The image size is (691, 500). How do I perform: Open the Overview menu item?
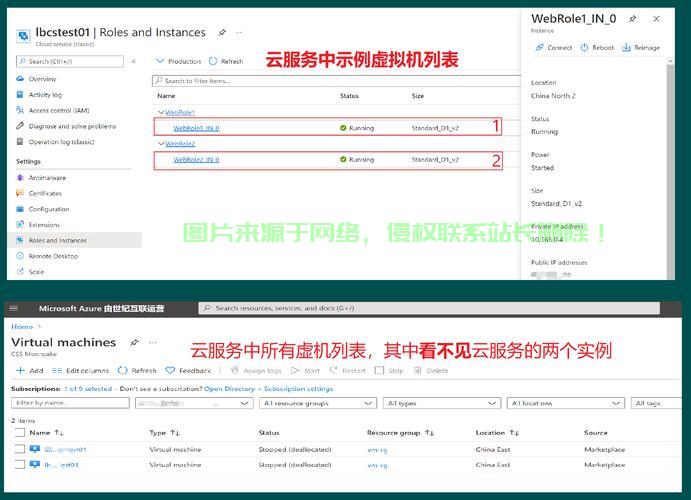click(x=42, y=79)
